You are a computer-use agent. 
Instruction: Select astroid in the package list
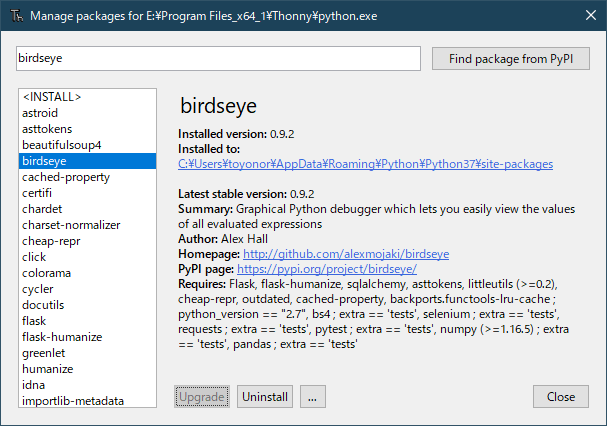click(42, 113)
